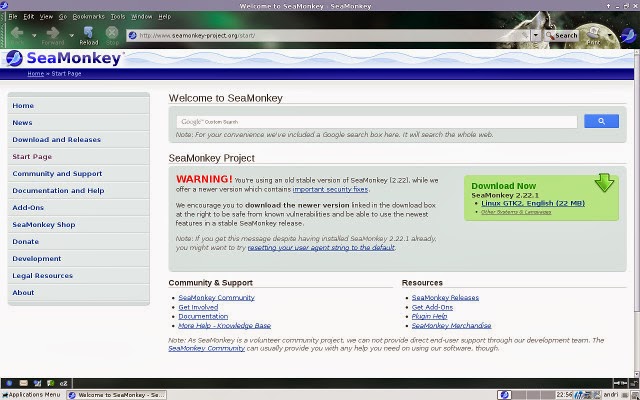The height and width of the screenshot is (400, 640).
Task: Click the SeaMonkey throbber logo in toolbar
Action: tap(629, 36)
